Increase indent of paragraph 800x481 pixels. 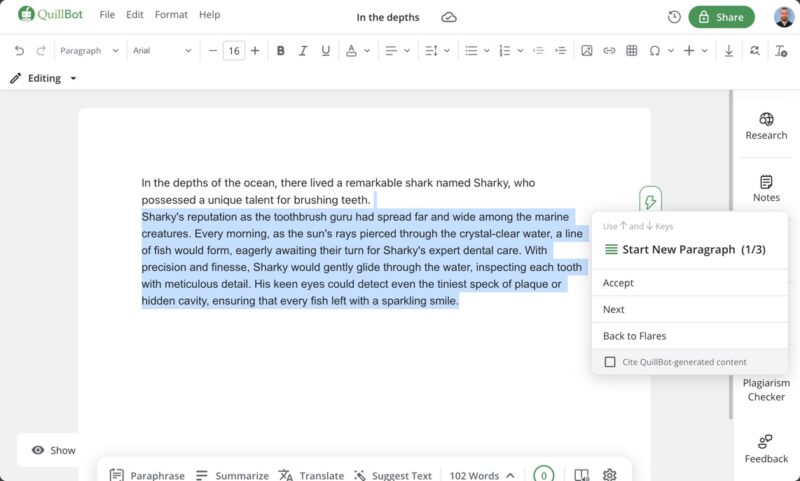tap(561, 50)
